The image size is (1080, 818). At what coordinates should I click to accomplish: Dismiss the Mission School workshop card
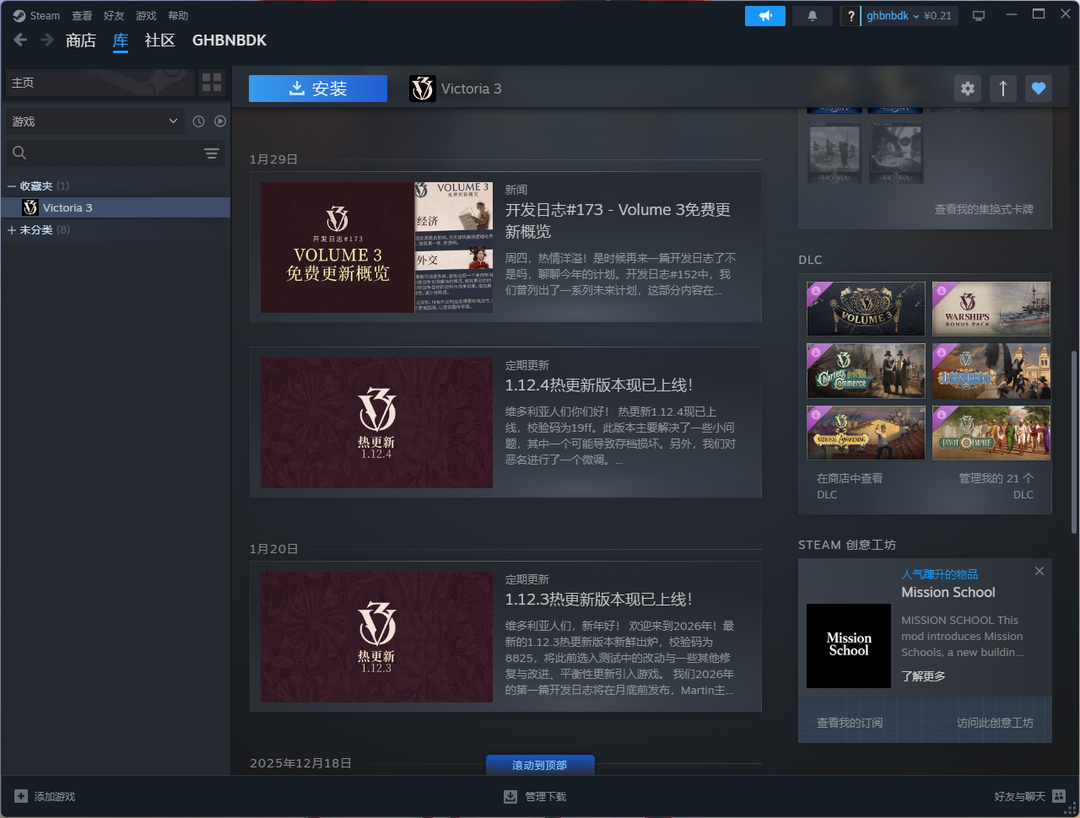pyautogui.click(x=1039, y=571)
